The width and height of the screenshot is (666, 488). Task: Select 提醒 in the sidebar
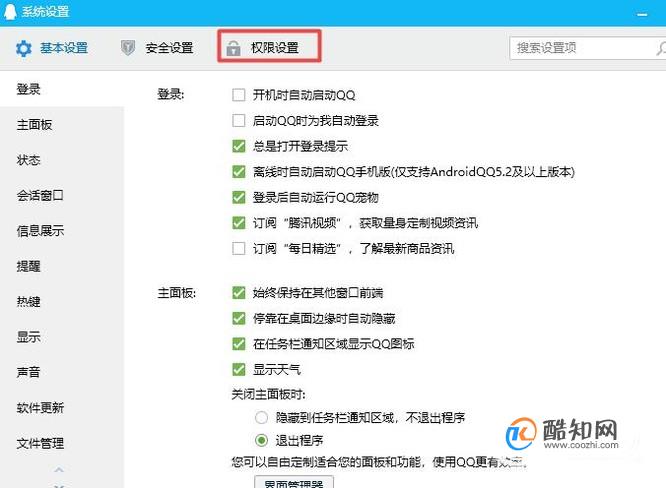click(x=28, y=266)
